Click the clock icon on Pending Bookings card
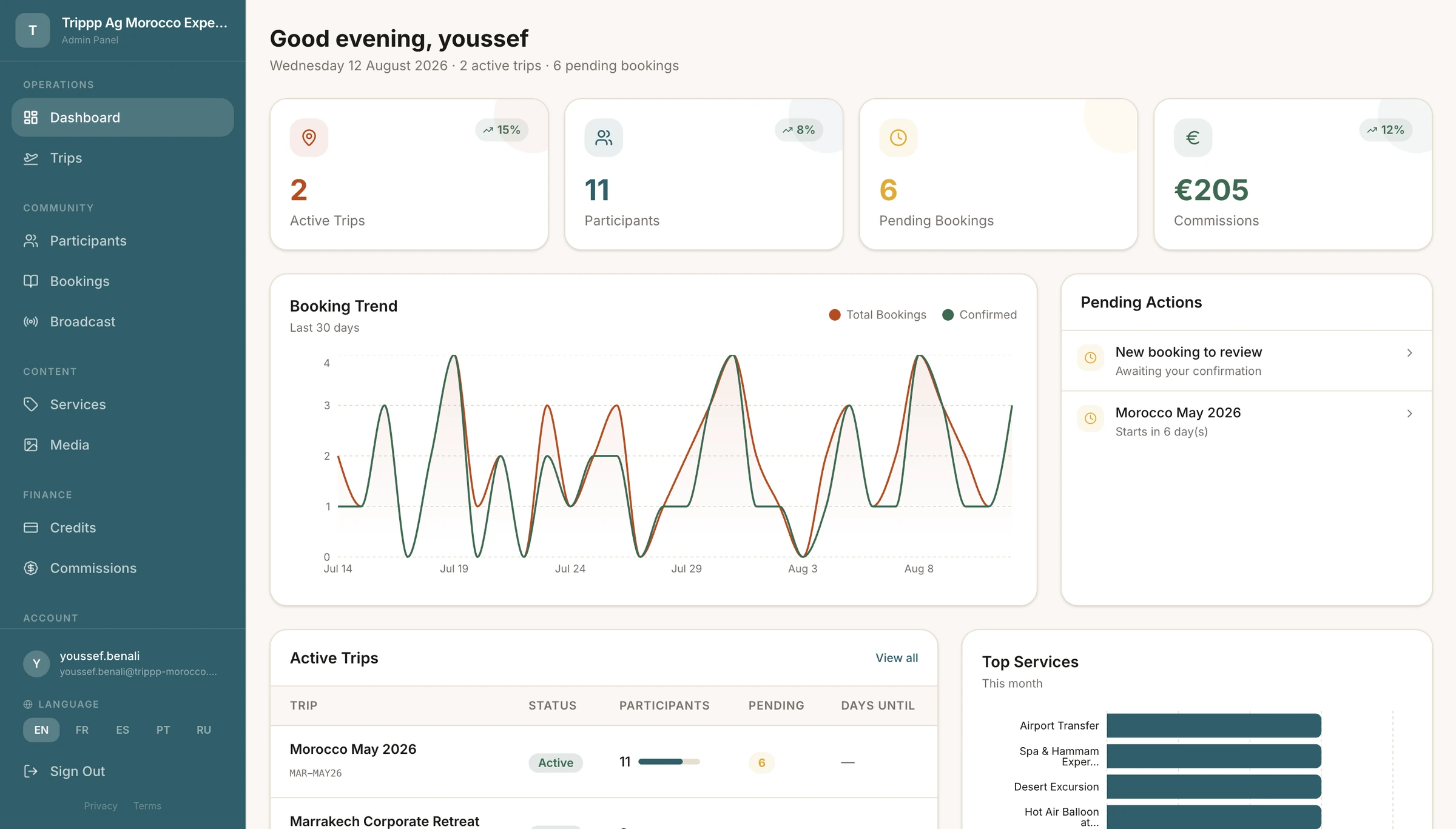 898,138
